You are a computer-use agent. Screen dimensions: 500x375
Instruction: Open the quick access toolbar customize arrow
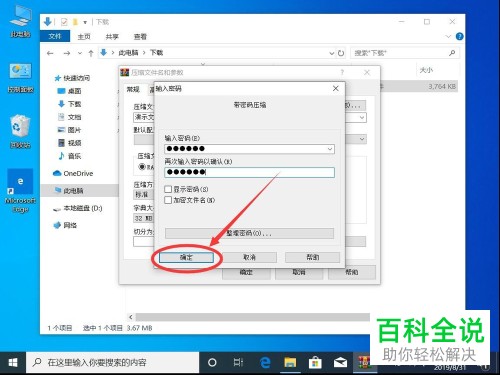tap(85, 22)
